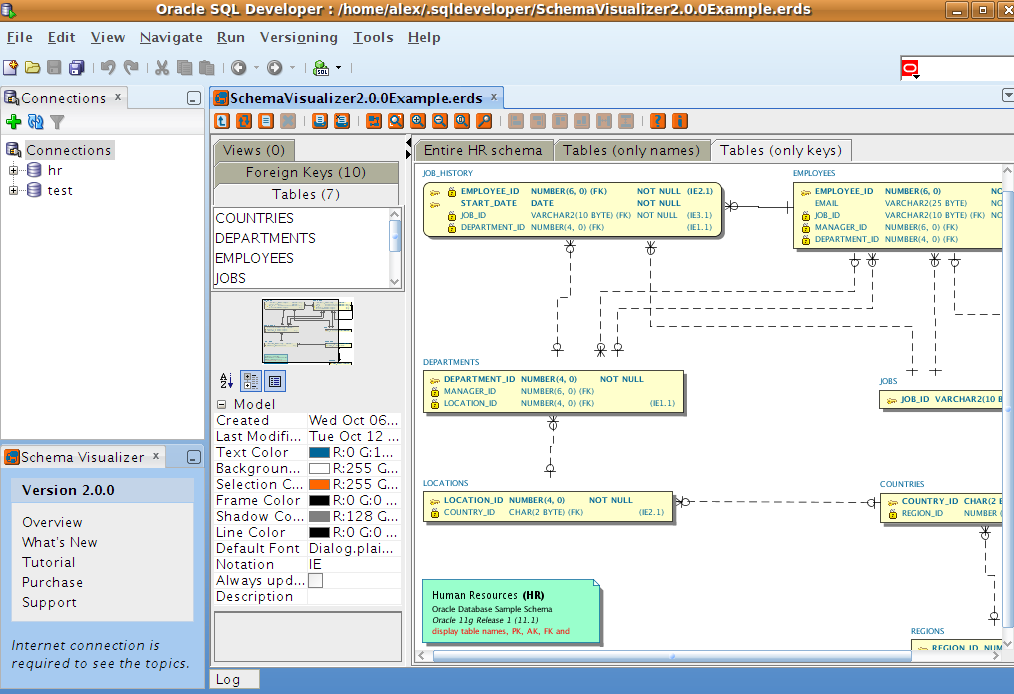Click the Reset Zoom magnifier icon
Viewport: 1014px width, 694px height.
(462, 121)
